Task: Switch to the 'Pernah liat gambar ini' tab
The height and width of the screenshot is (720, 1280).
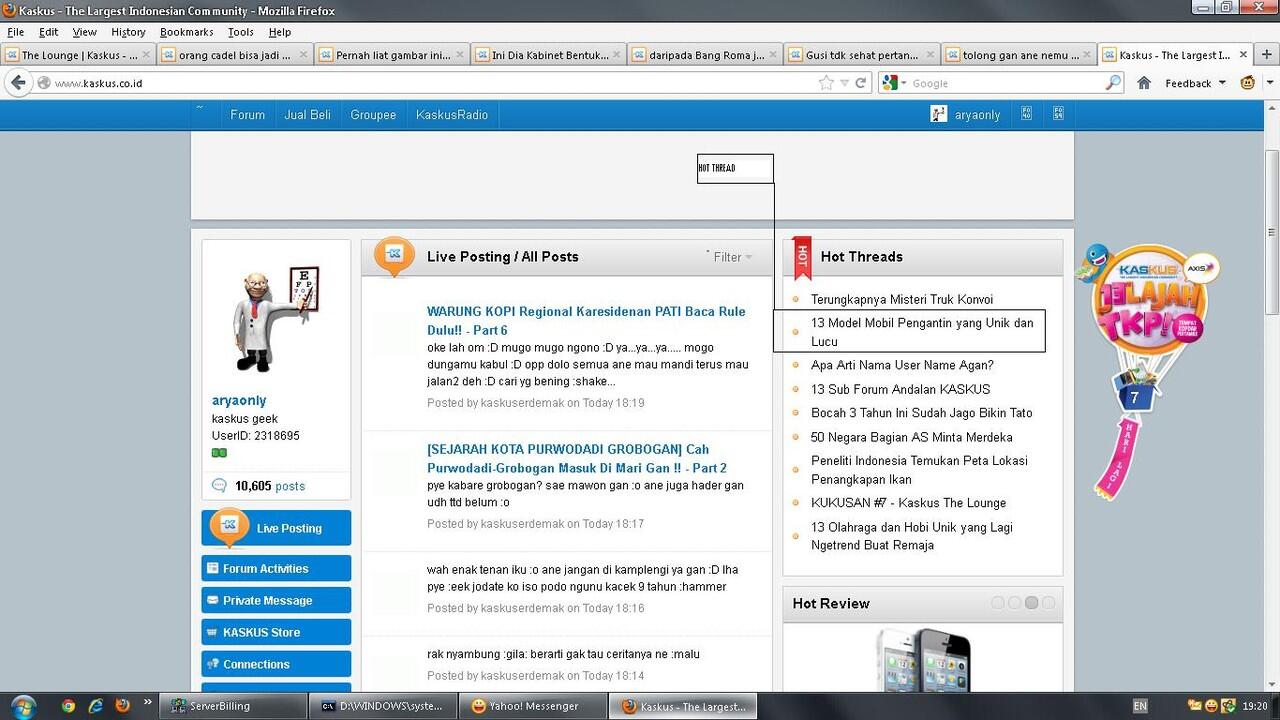Action: coord(392,55)
